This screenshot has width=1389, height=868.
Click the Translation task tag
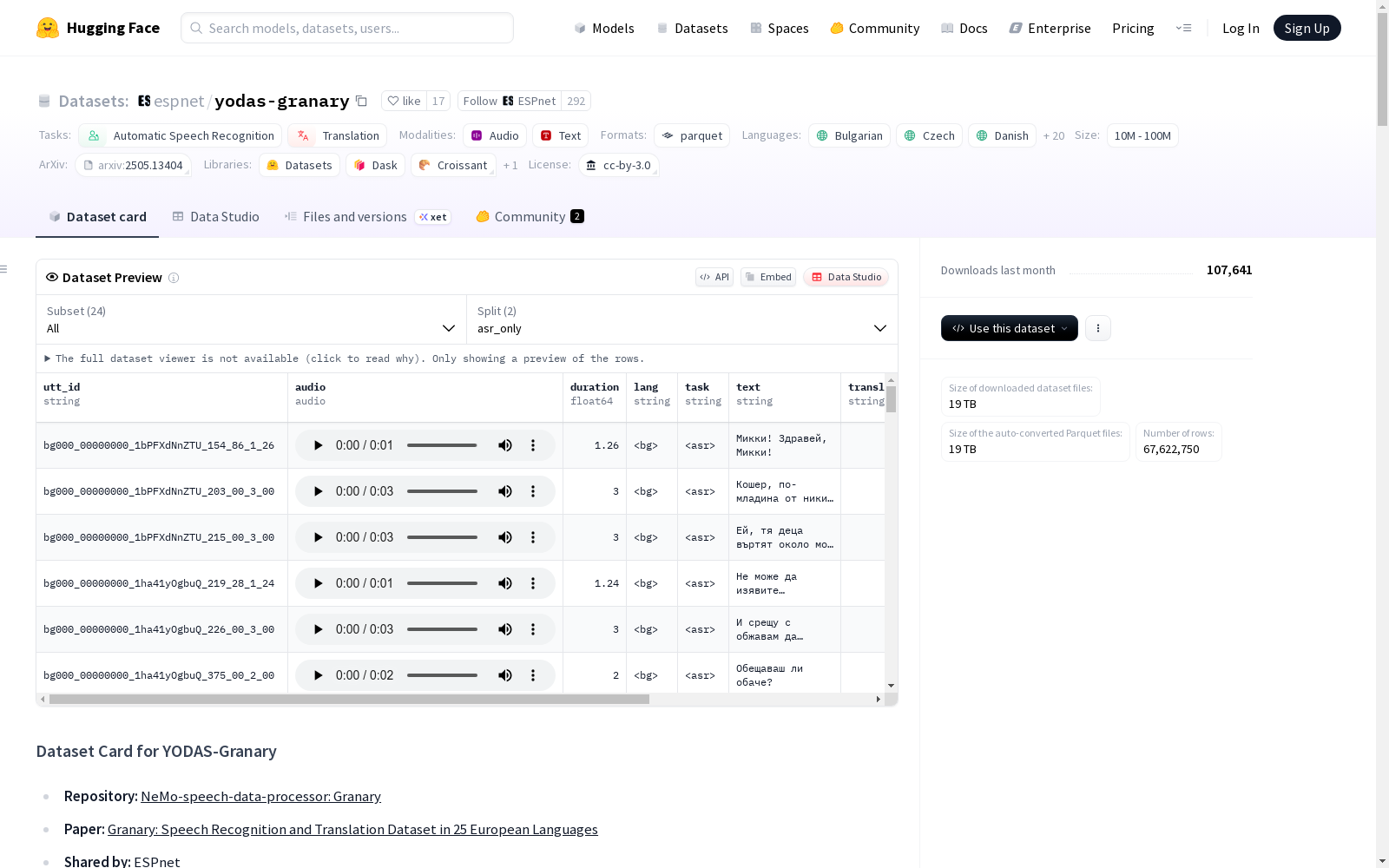[x=338, y=135]
